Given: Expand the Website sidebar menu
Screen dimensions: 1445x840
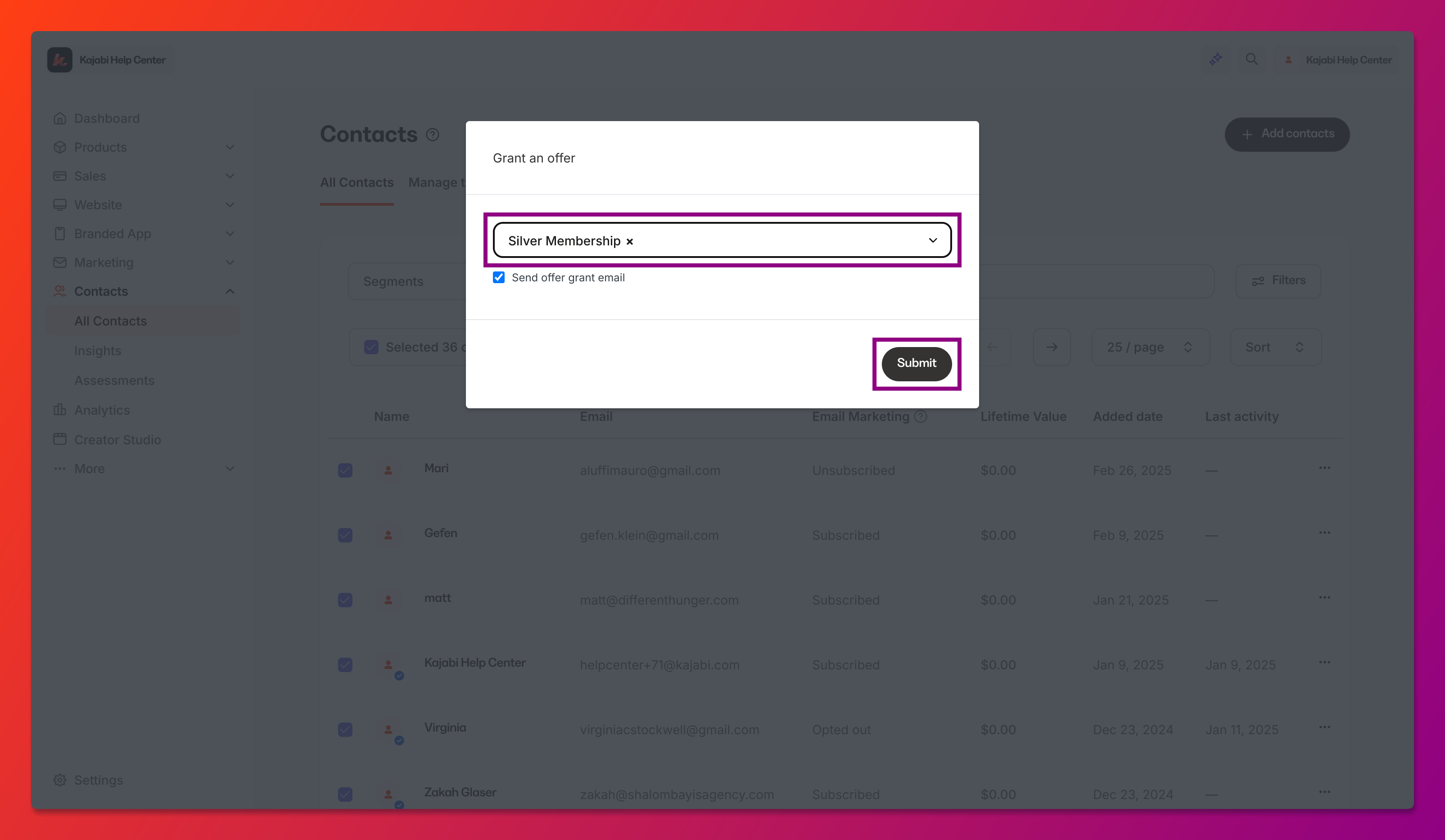Looking at the screenshot, I should point(230,205).
